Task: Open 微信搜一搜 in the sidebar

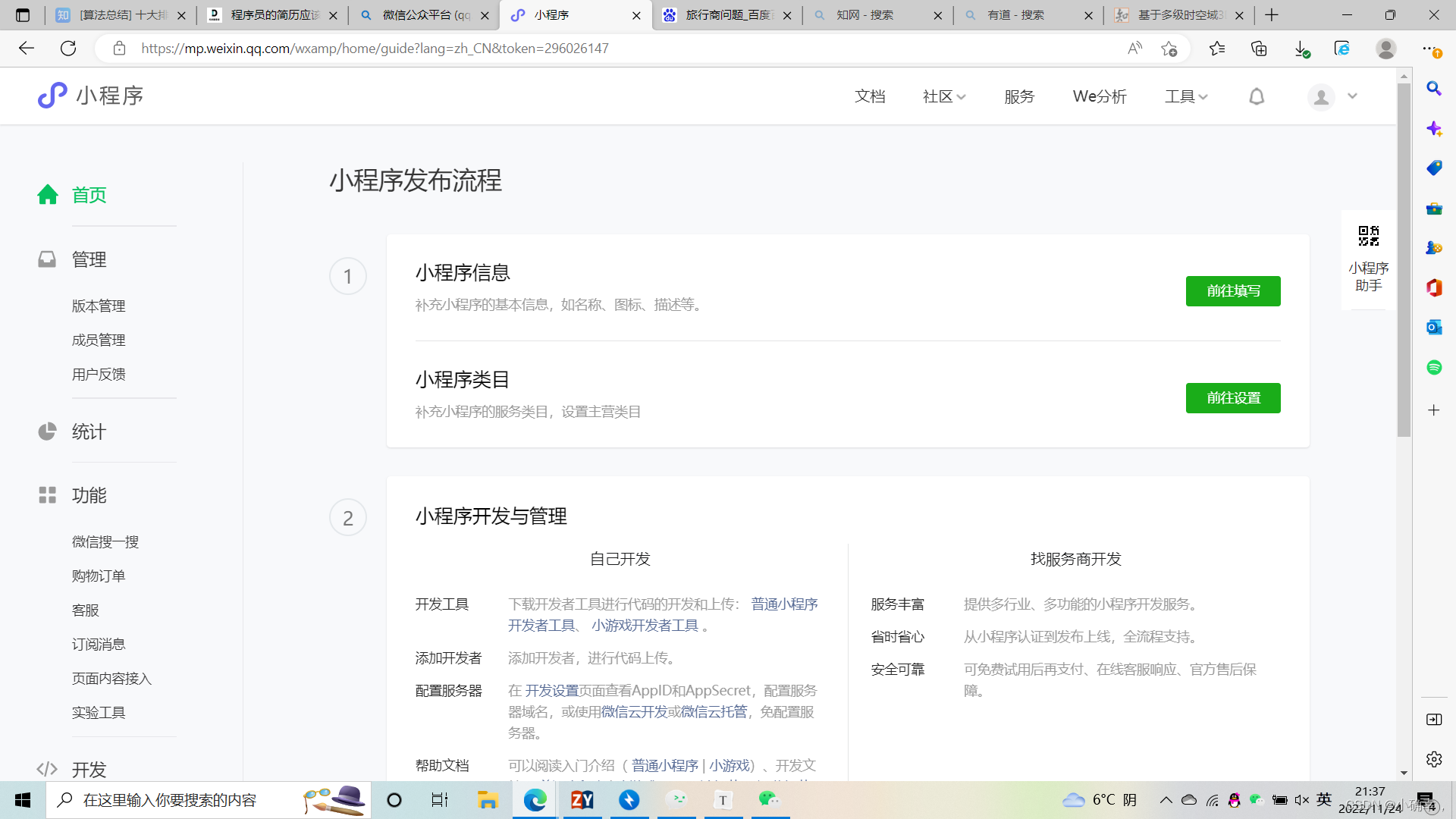Action: click(x=105, y=542)
